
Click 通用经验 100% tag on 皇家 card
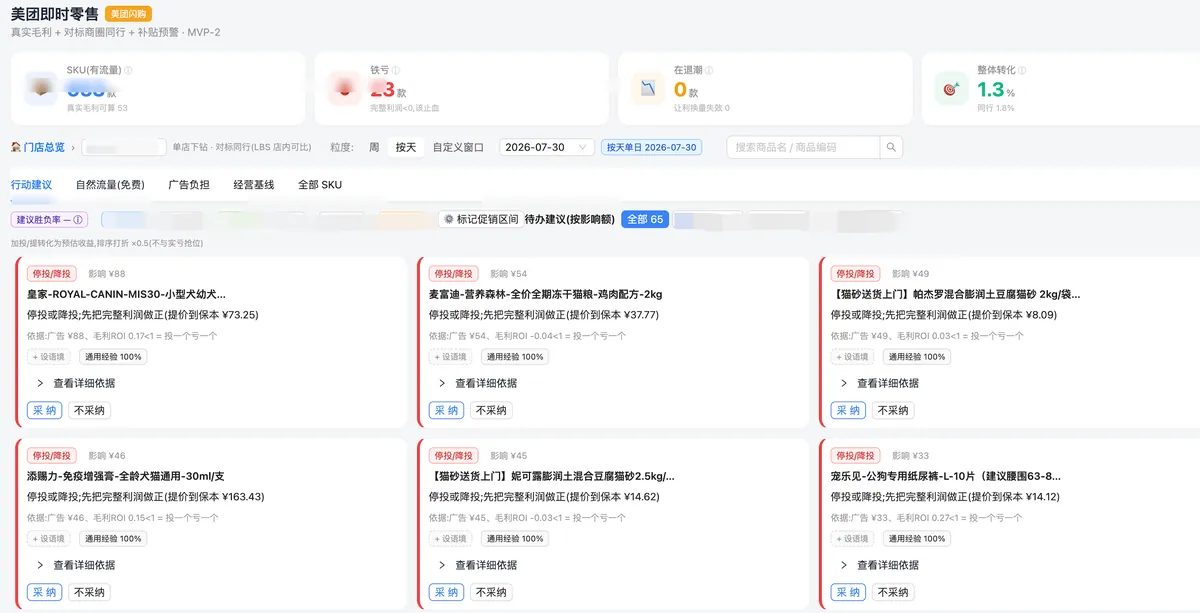(x=113, y=357)
